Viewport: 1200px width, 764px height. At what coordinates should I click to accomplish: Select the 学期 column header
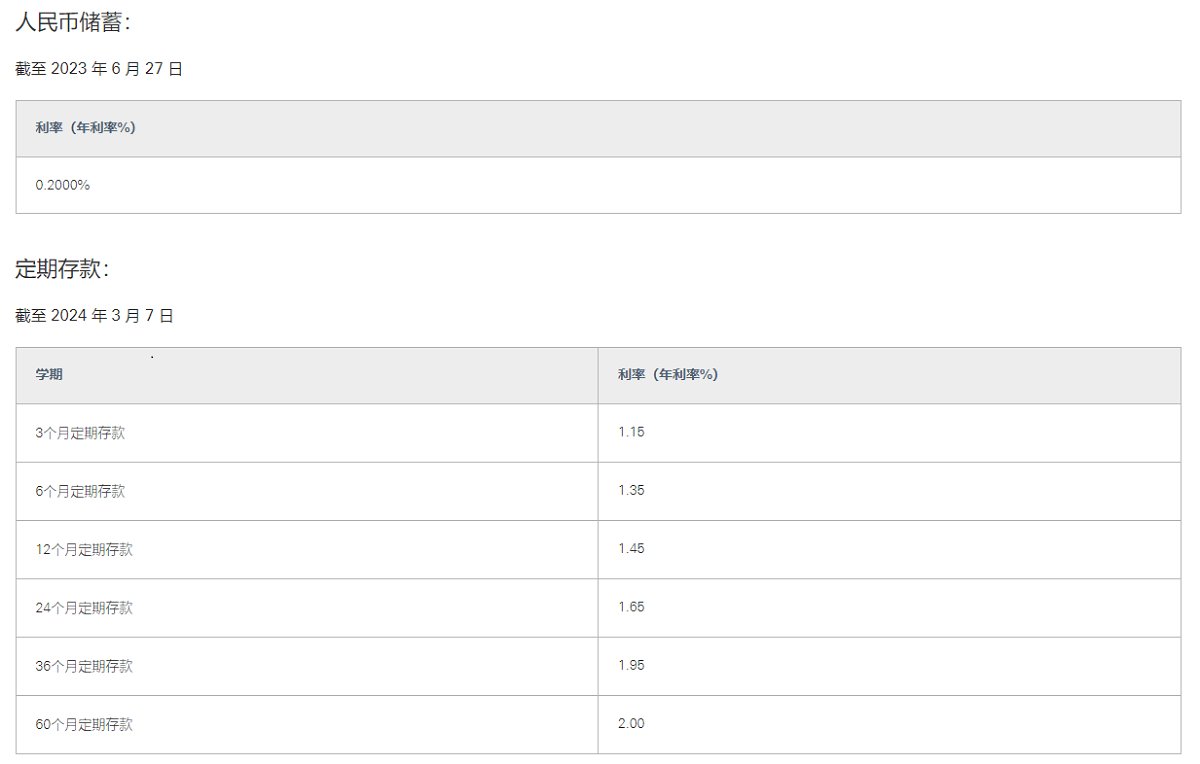pyautogui.click(x=49, y=375)
